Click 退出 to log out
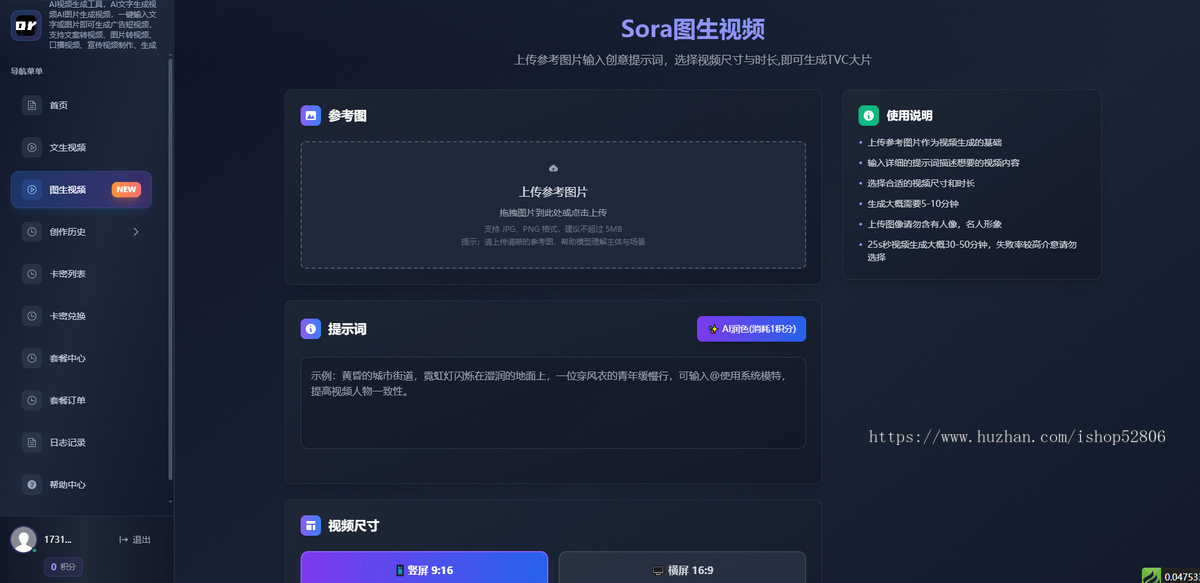This screenshot has width=1200, height=583. click(134, 540)
